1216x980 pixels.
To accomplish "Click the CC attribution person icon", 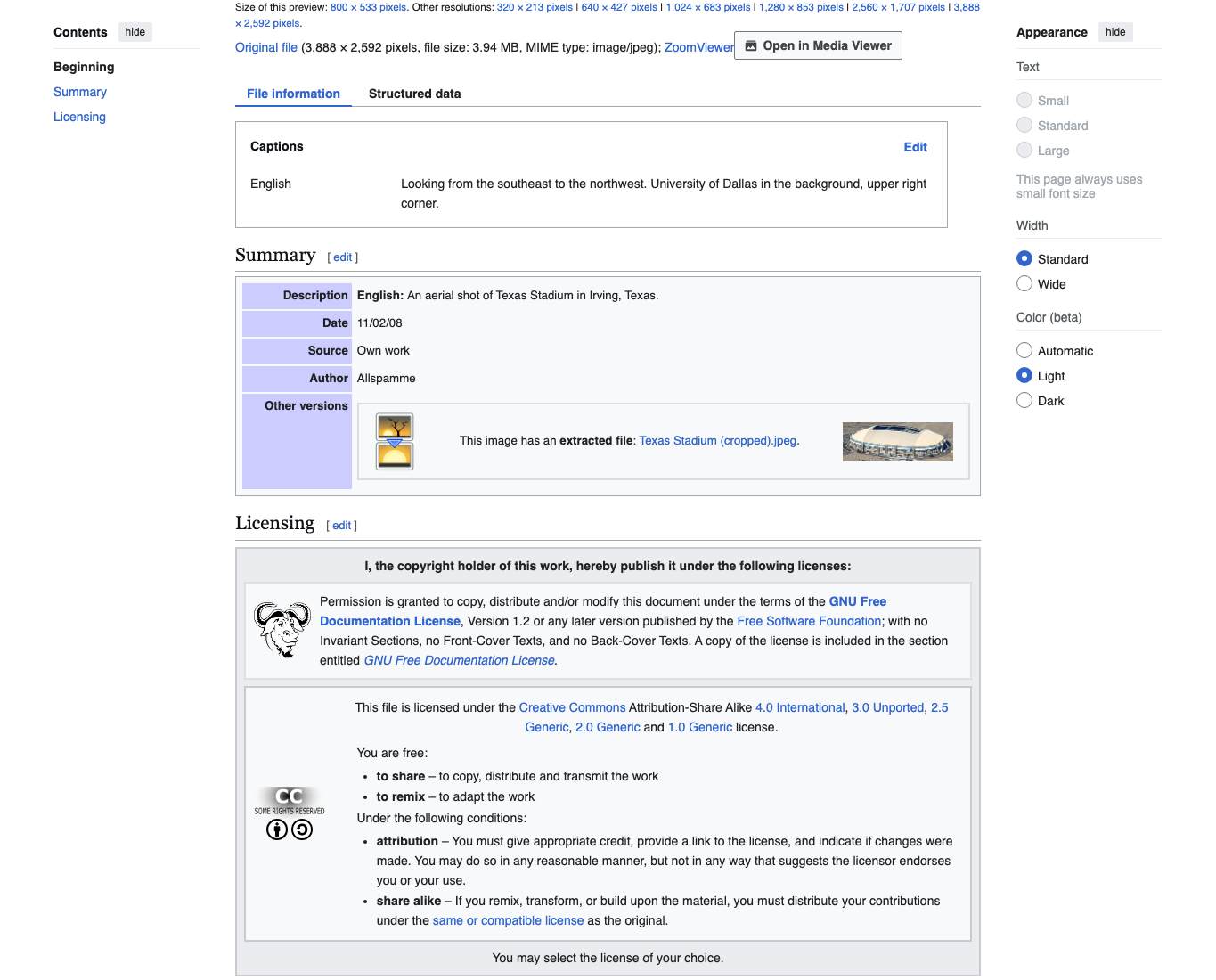I will (277, 830).
